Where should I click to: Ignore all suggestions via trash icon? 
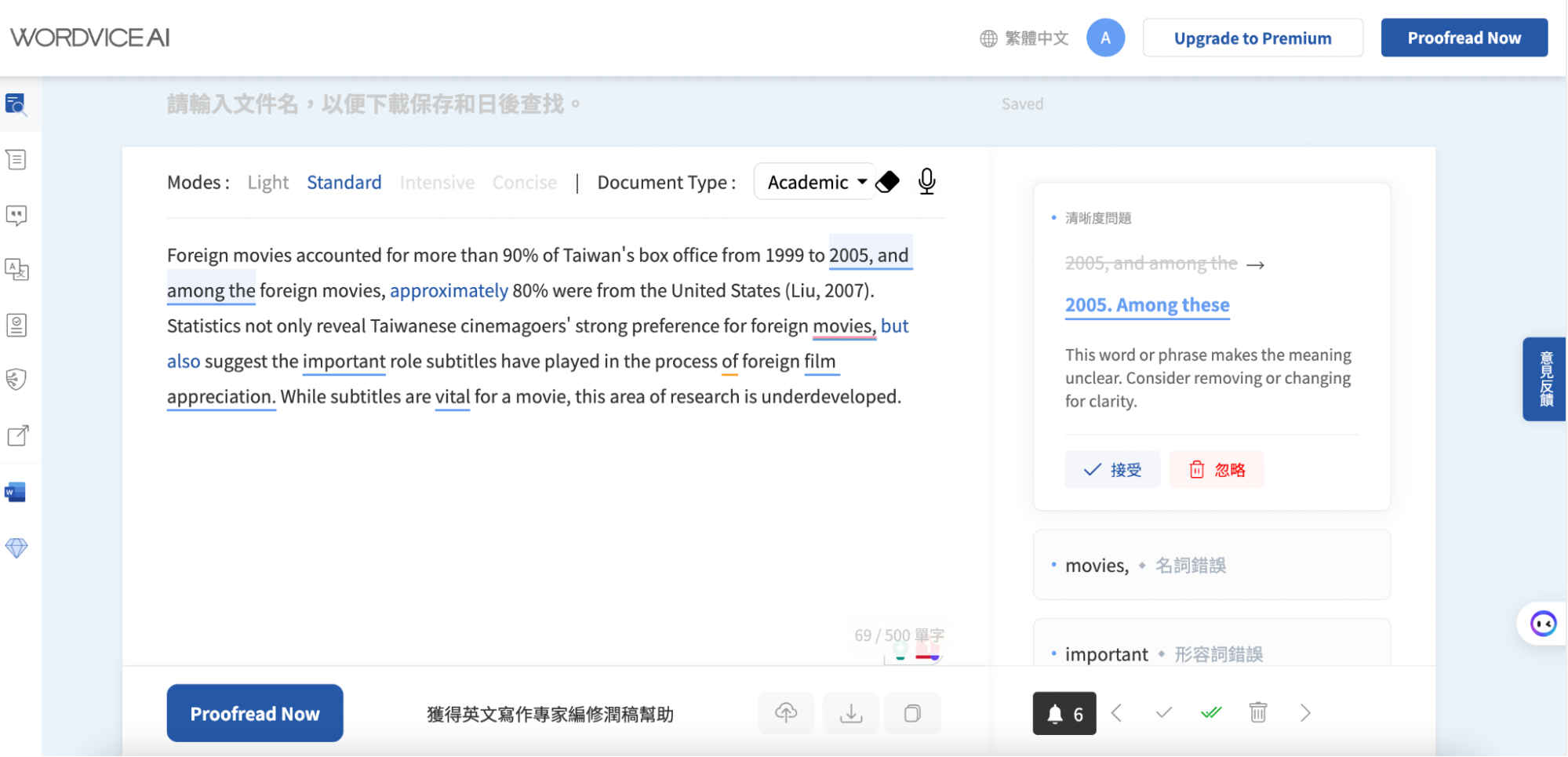click(1257, 713)
